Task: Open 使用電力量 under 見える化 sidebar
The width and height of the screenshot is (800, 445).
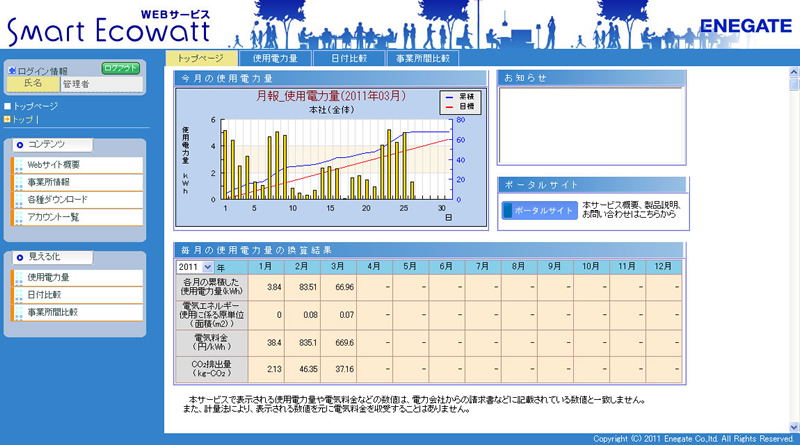Action: click(77, 278)
